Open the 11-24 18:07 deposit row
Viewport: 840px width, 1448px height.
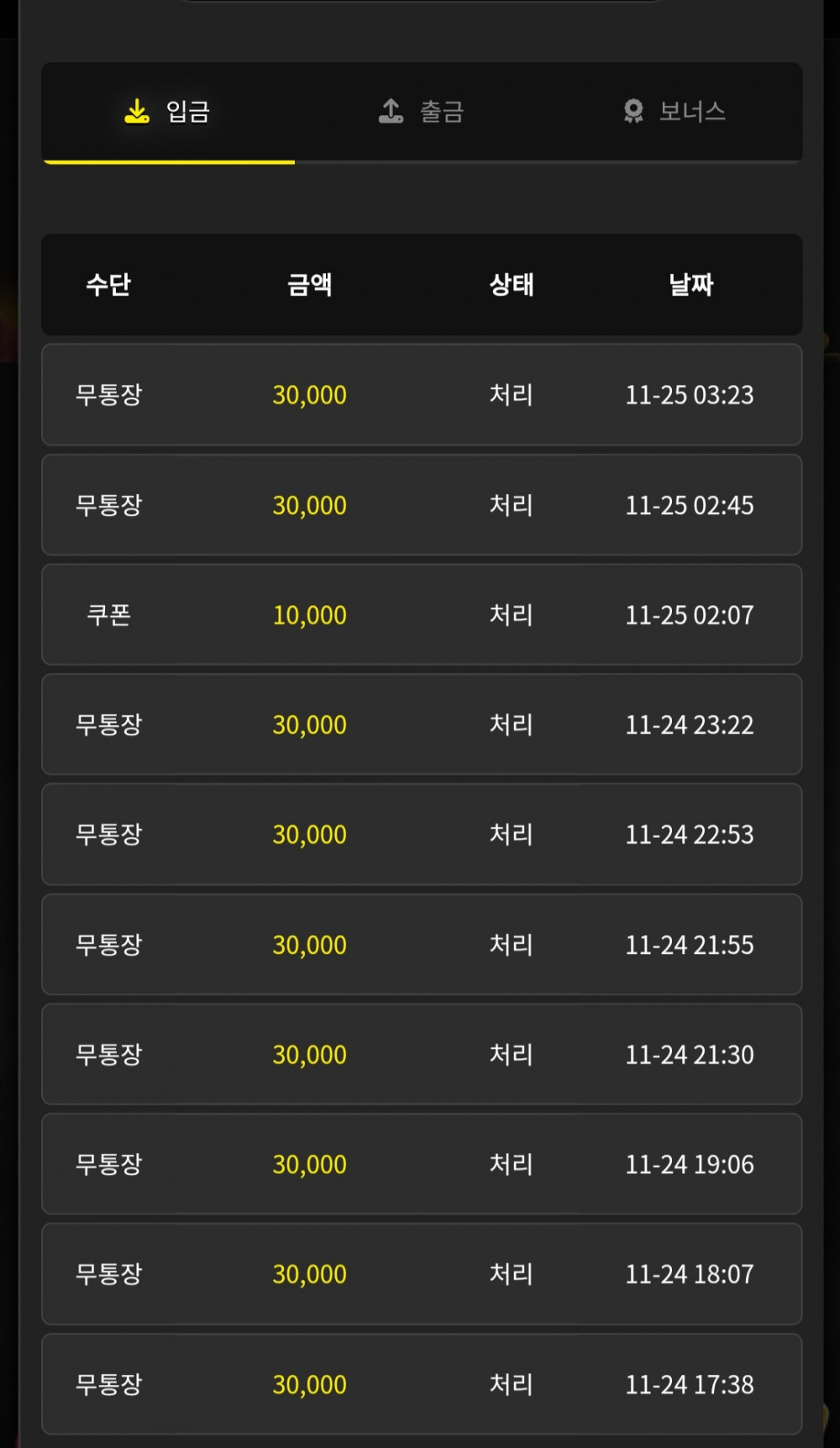click(422, 1274)
